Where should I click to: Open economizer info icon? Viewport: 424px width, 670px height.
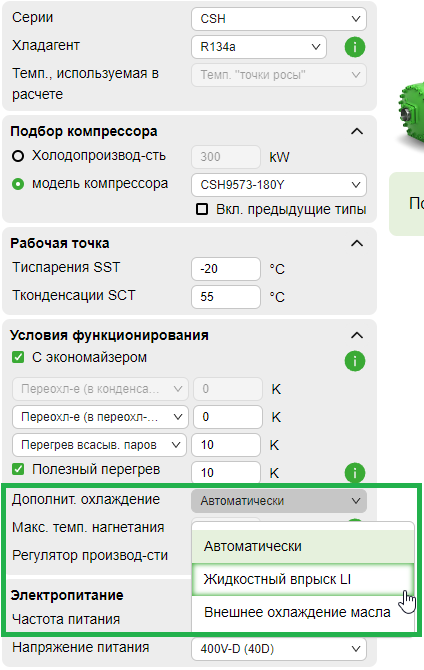point(355,361)
